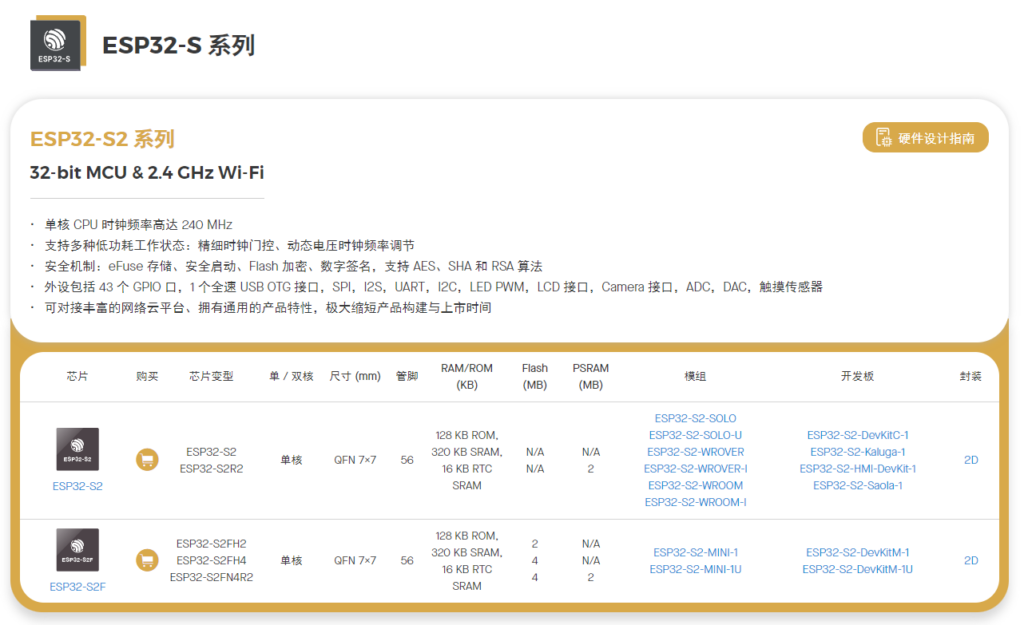
Task: Click the PSRAM (MB) column header
Action: pos(590,377)
